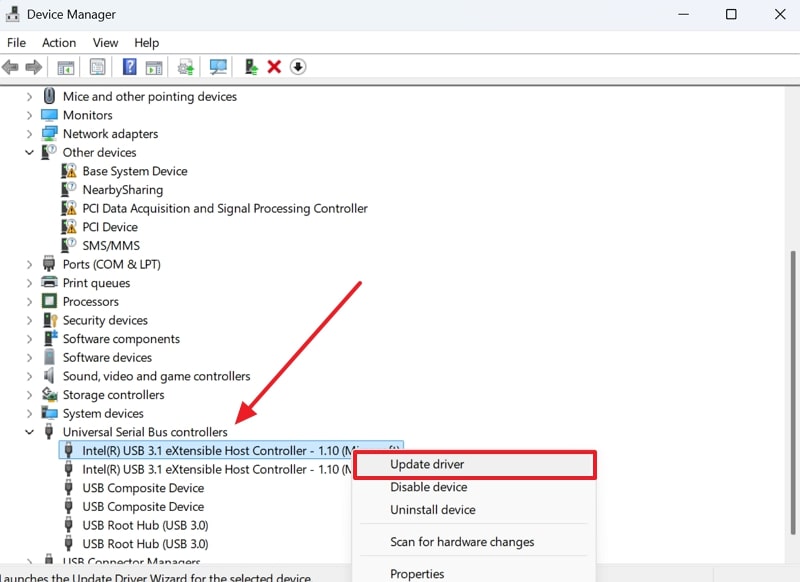Image resolution: width=800 pixels, height=582 pixels.
Task: Collapse the Other devices category
Action: (29, 152)
